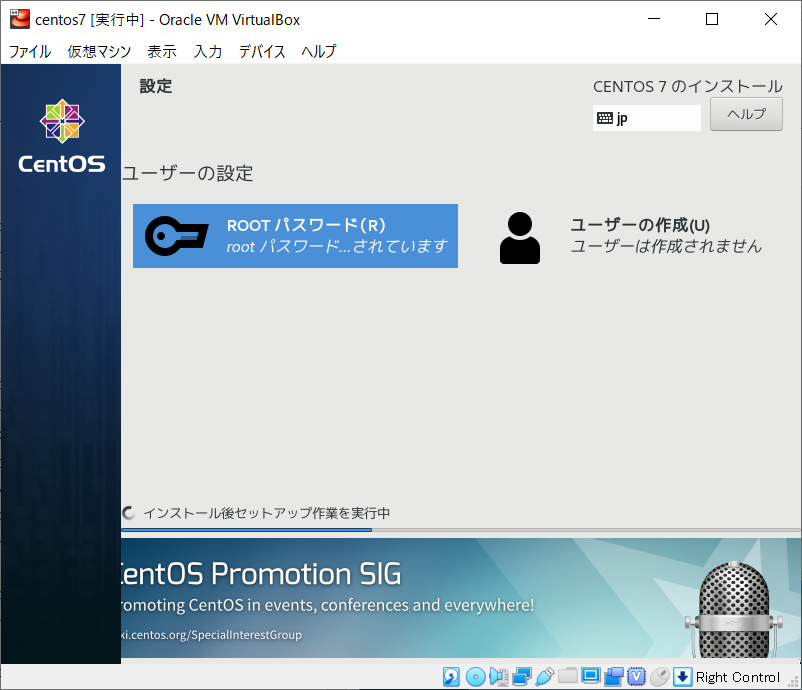802x690 pixels.
Task: Open the デバイス menu
Action: 261,51
